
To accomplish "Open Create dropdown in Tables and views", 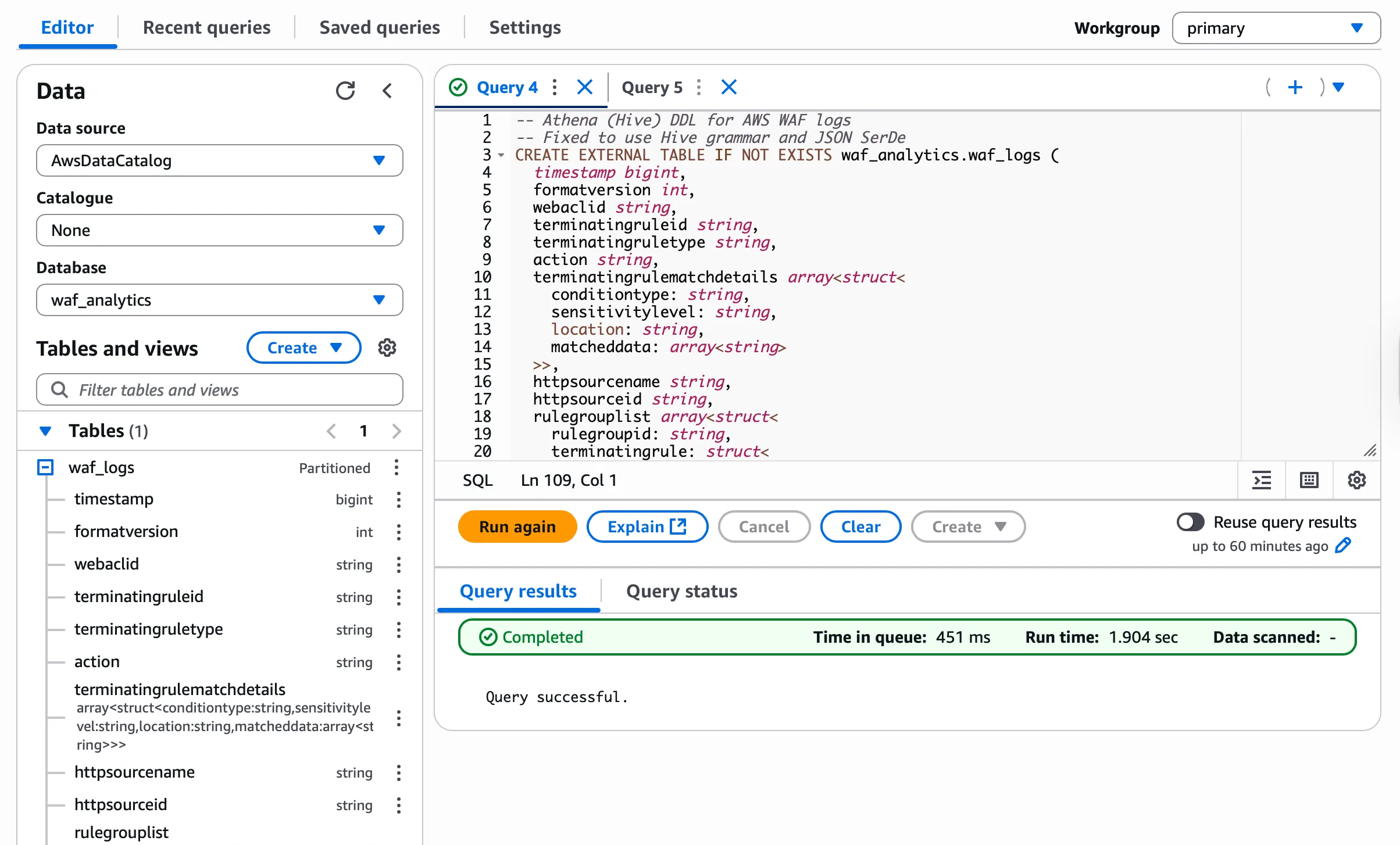I will point(303,348).
